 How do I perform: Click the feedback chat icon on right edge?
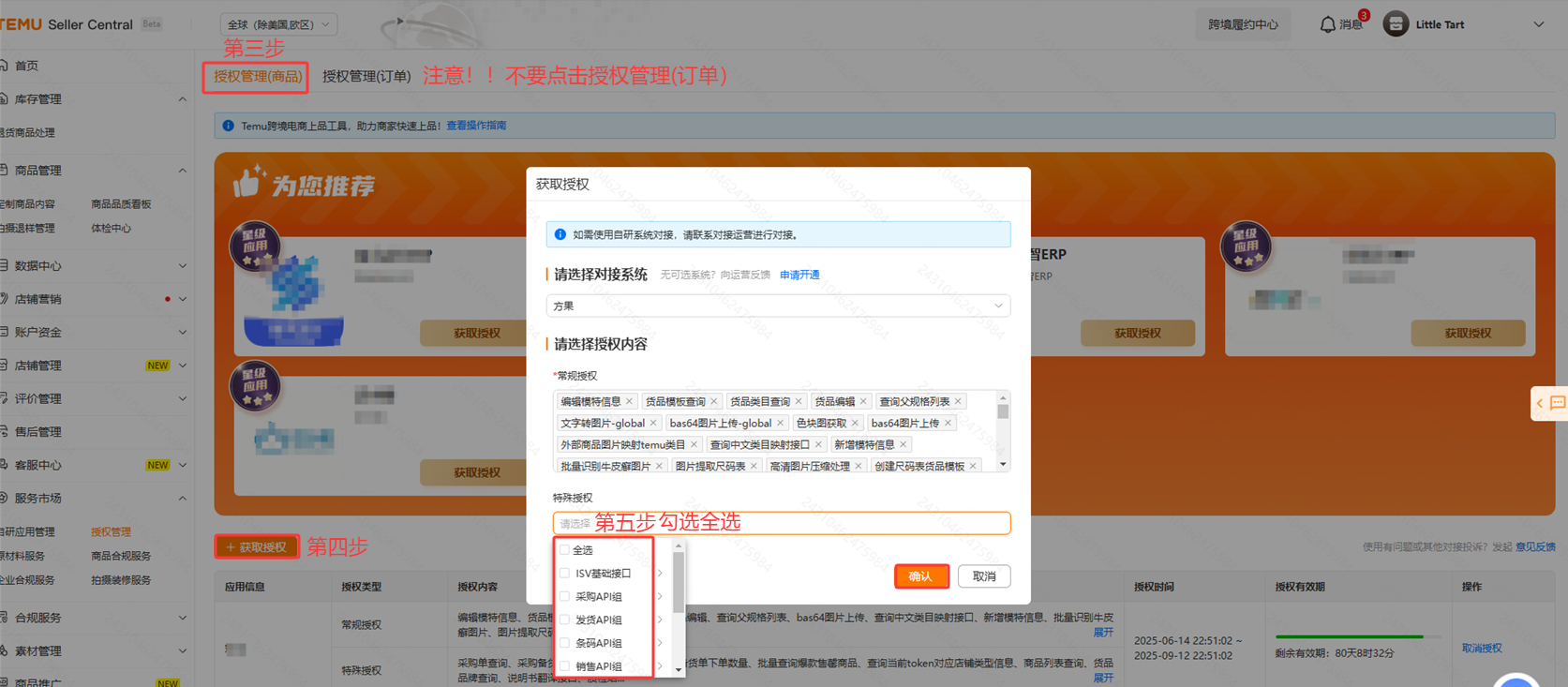click(1557, 403)
